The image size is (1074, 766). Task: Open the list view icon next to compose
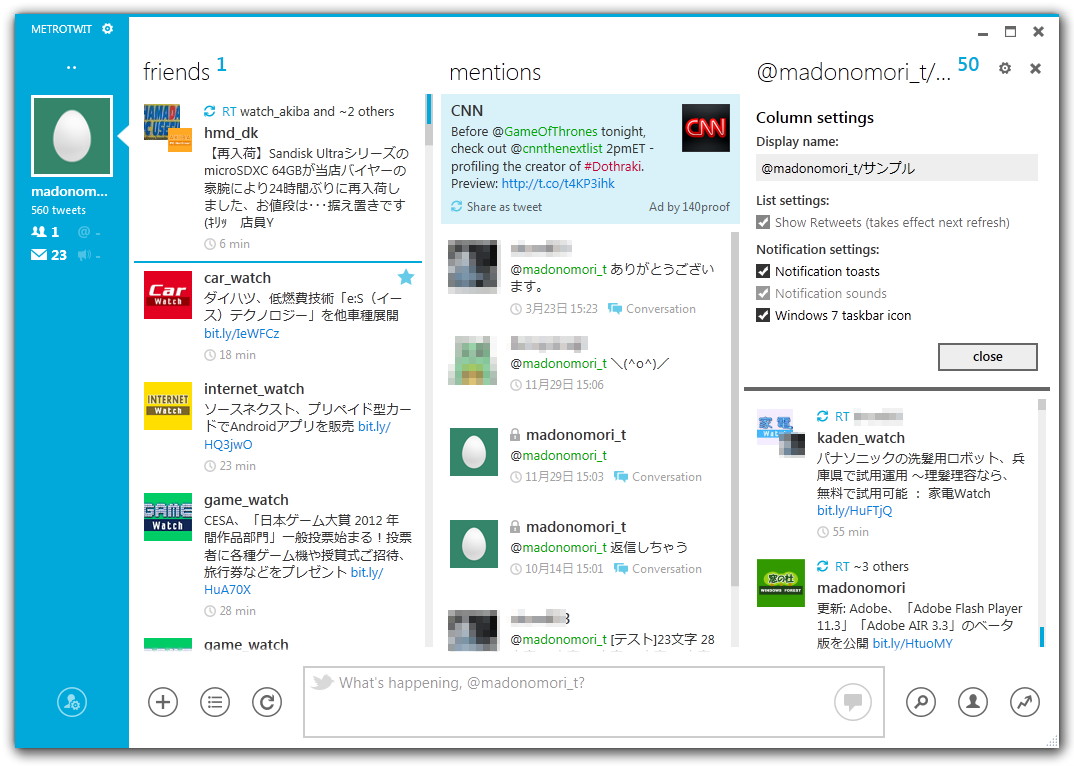tap(215, 702)
